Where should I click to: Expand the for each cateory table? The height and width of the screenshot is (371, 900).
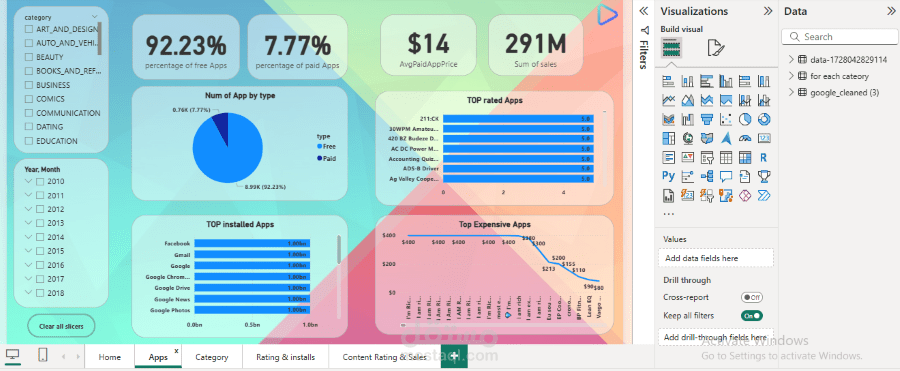(x=791, y=76)
